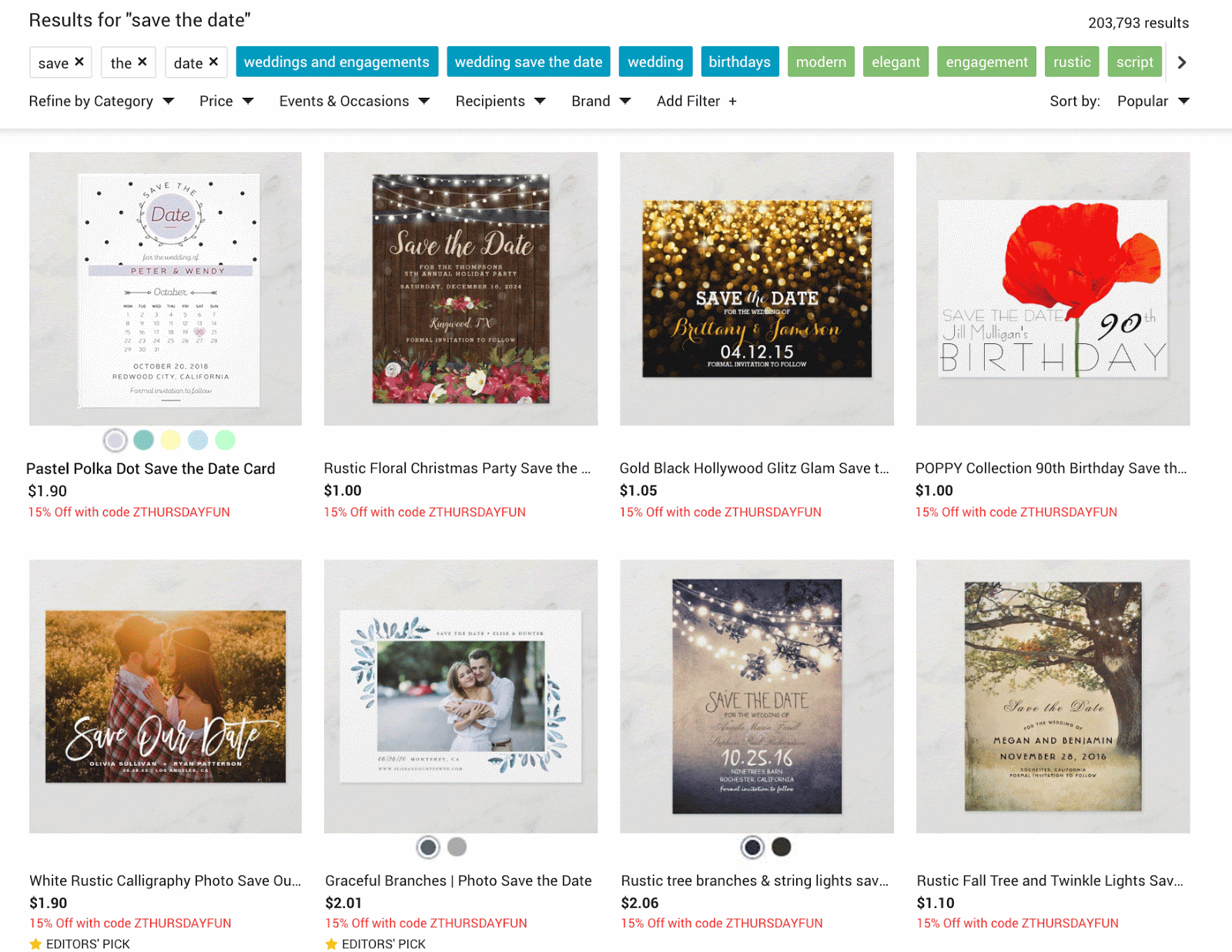
Task: Remove the "the" search term chip
Action: pos(142,62)
